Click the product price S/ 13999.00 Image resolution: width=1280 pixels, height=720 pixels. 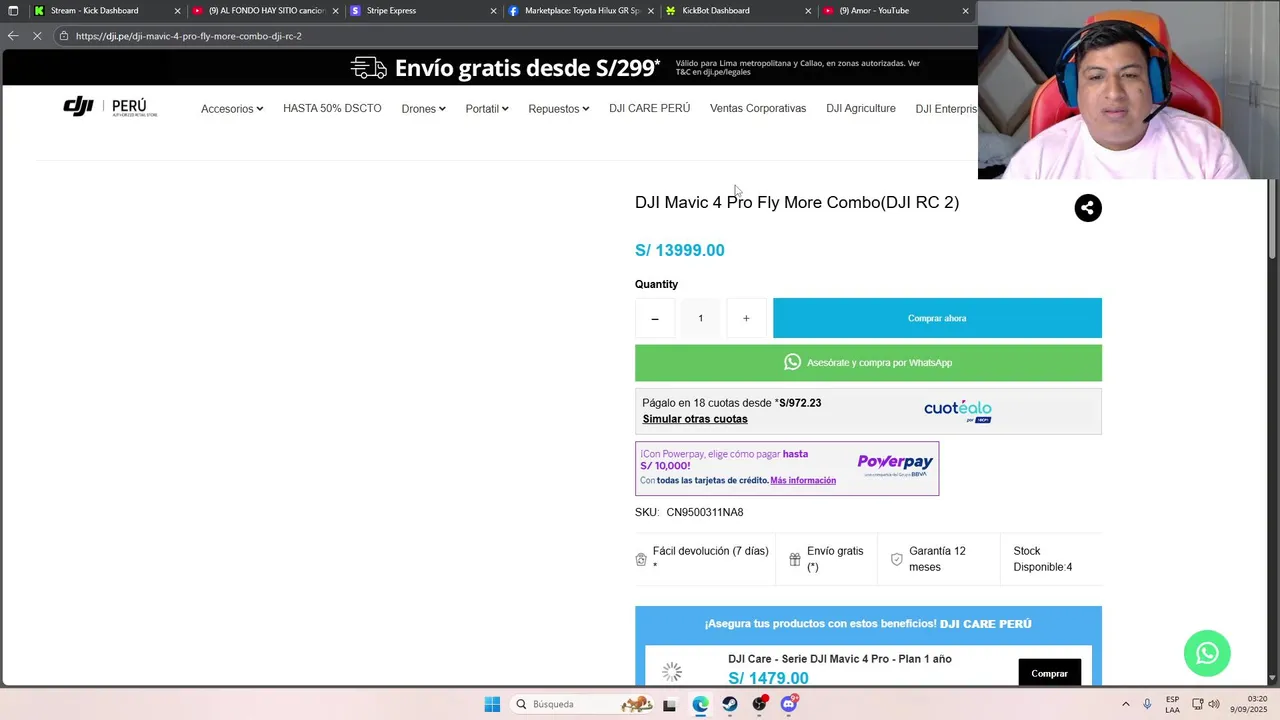pyautogui.click(x=680, y=250)
